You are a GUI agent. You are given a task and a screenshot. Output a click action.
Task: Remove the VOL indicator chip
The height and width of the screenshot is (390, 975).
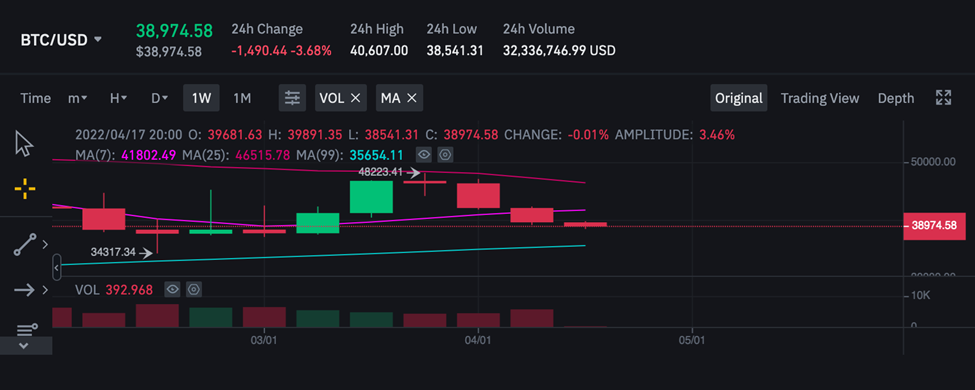(355, 98)
